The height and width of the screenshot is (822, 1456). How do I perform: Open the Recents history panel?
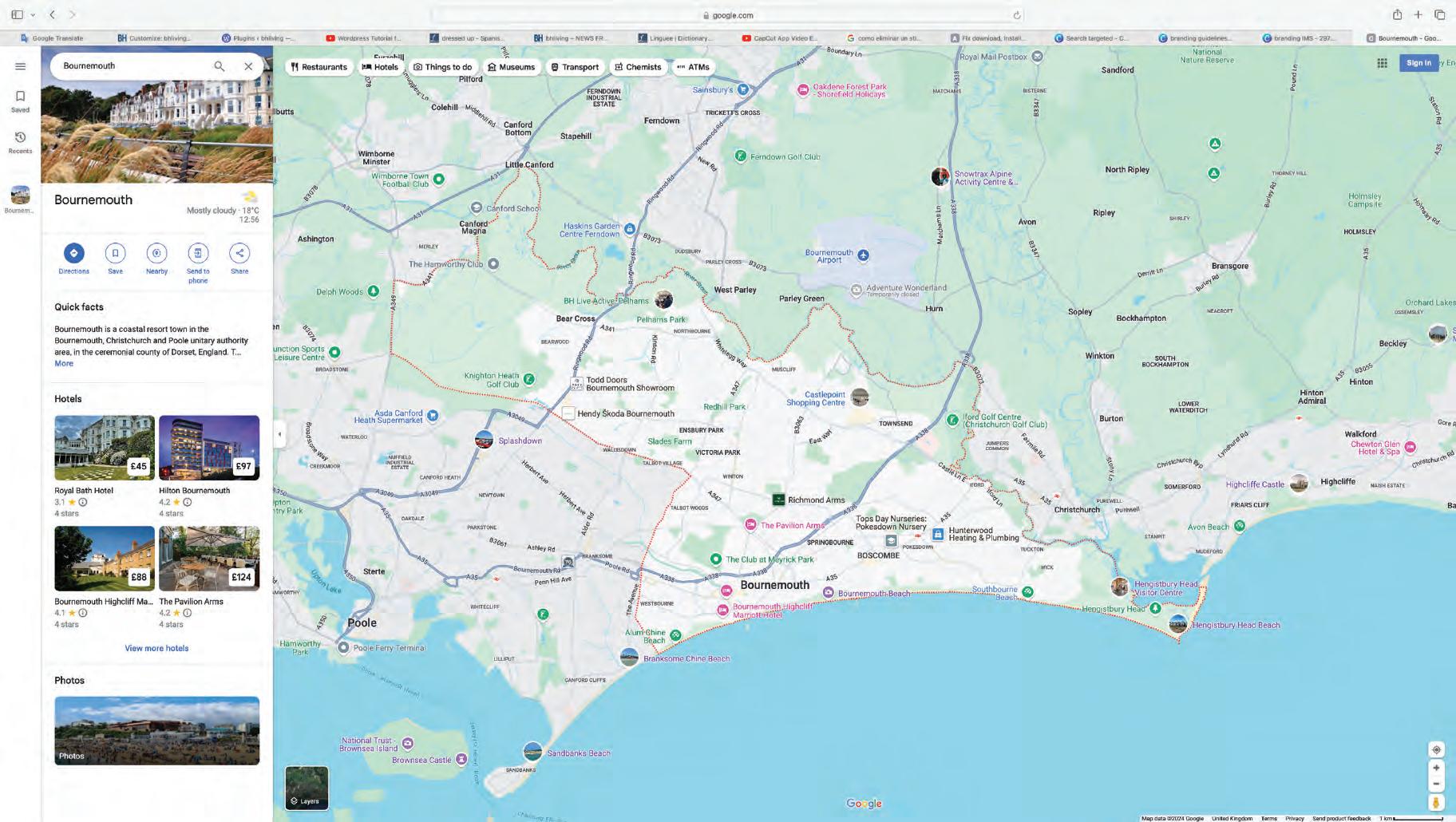21,143
